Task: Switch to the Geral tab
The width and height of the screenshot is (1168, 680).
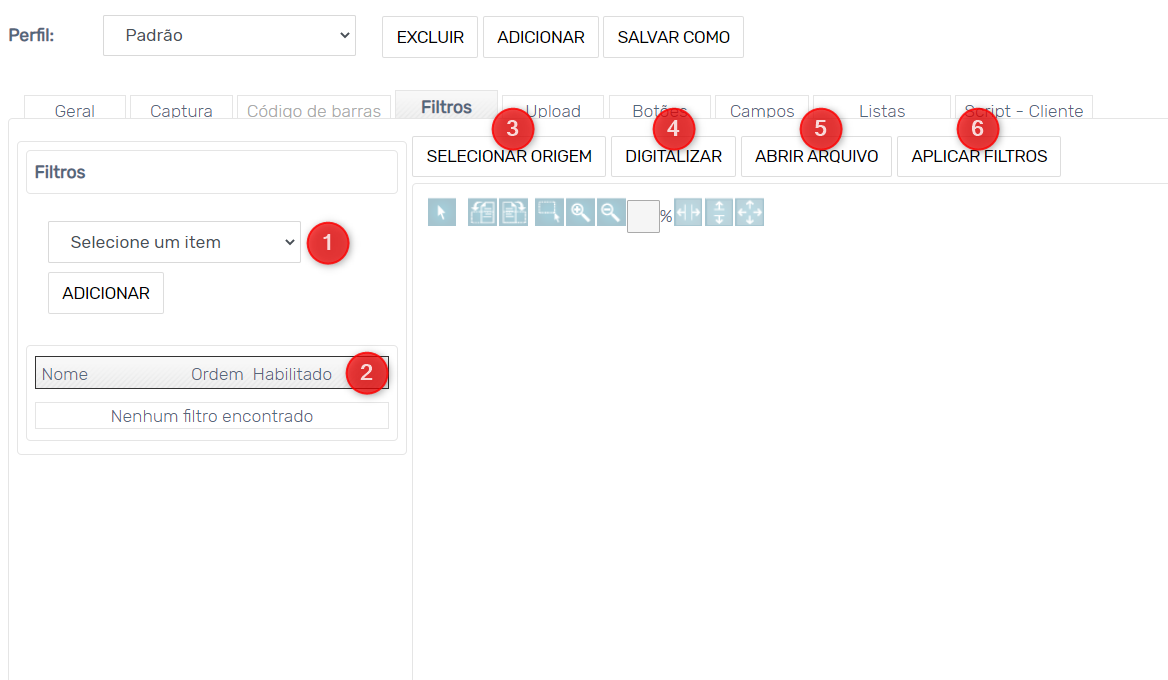Action: pos(75,110)
